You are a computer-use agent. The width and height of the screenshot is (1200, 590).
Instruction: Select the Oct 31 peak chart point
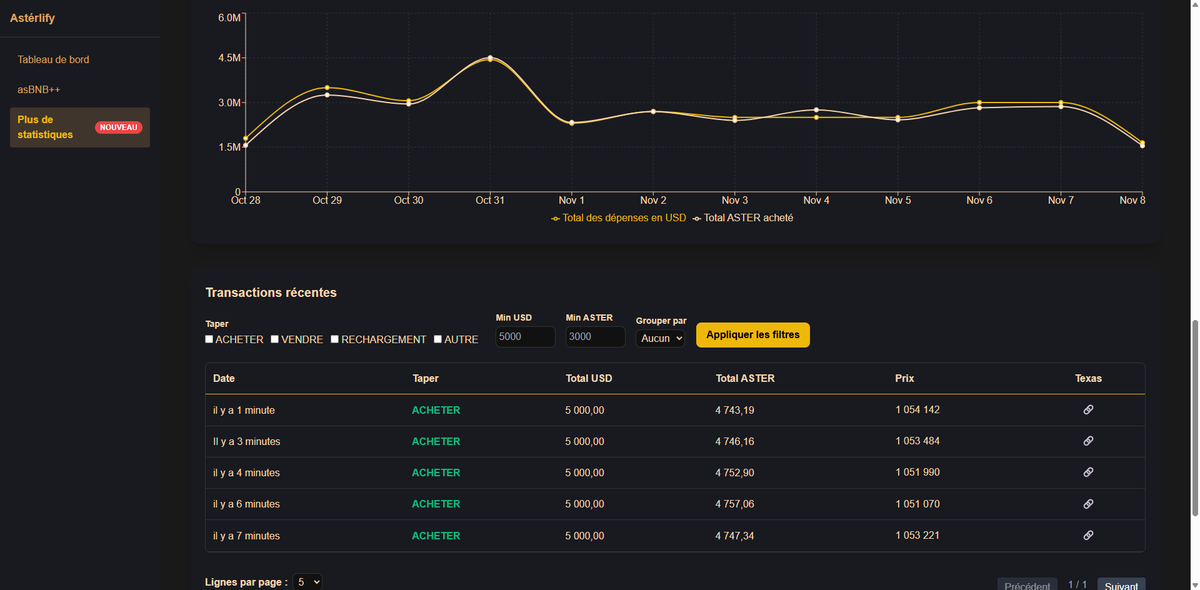(490, 58)
